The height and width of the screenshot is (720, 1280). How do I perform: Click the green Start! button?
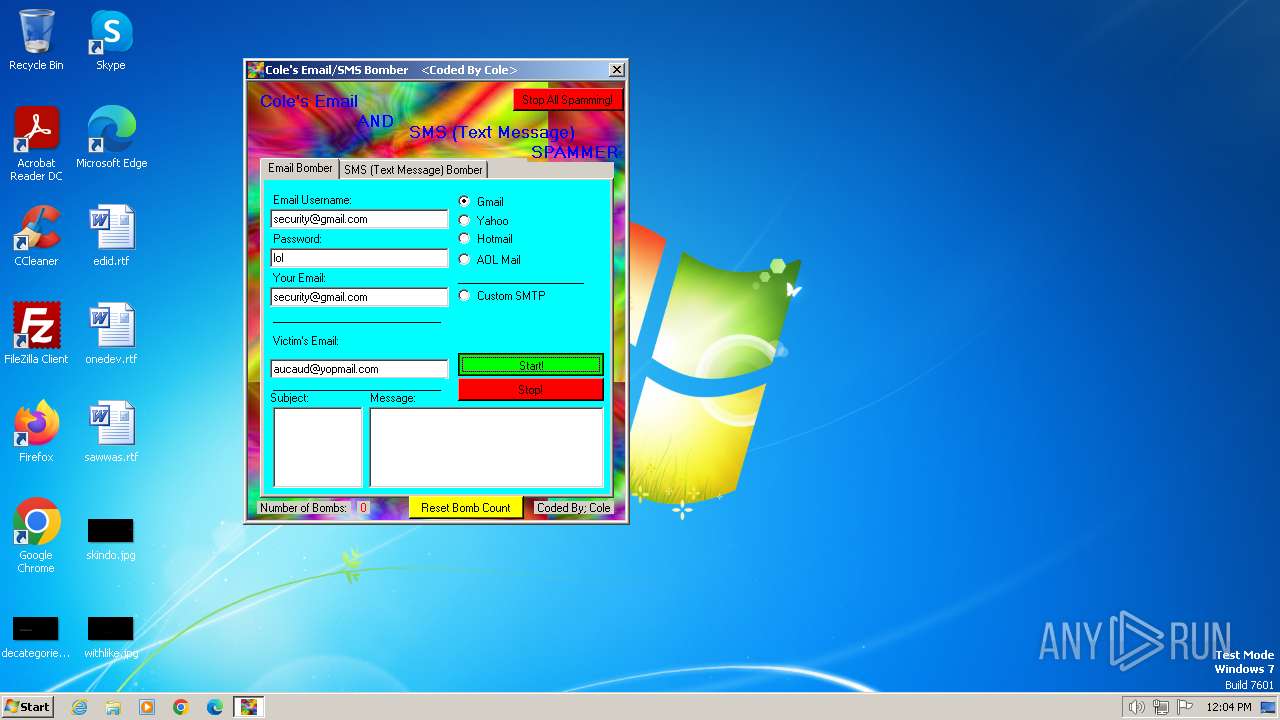(531, 365)
